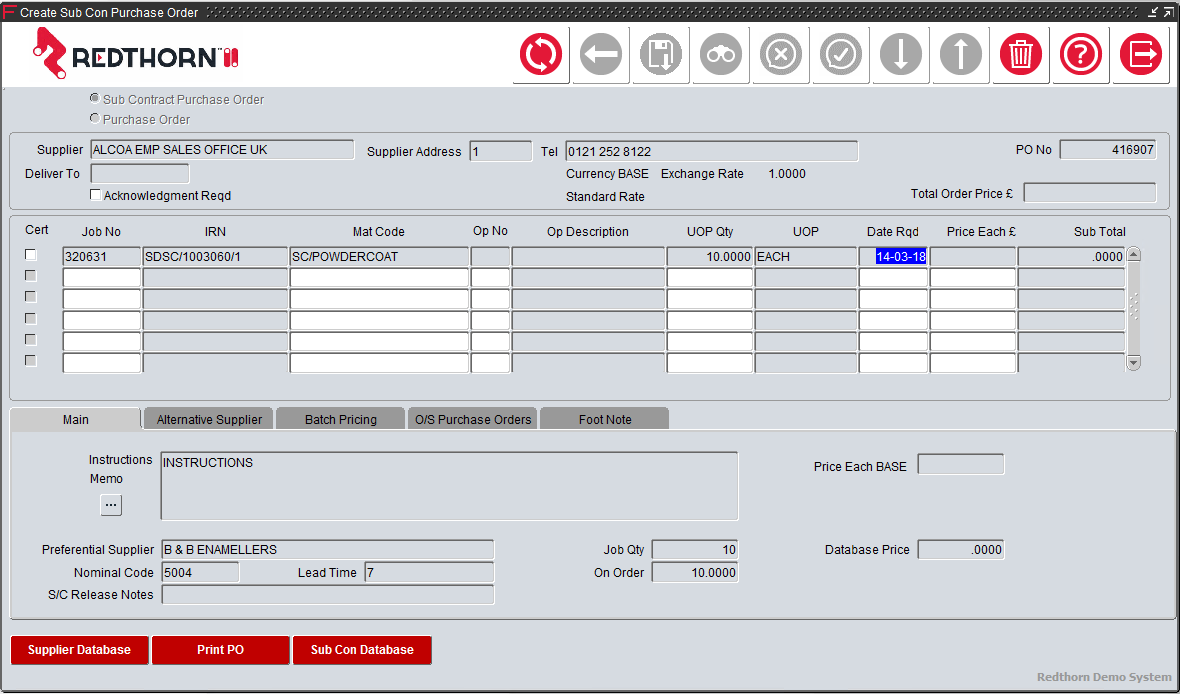The image size is (1180, 694).
Task: Click the Print PO button
Action: (220, 650)
